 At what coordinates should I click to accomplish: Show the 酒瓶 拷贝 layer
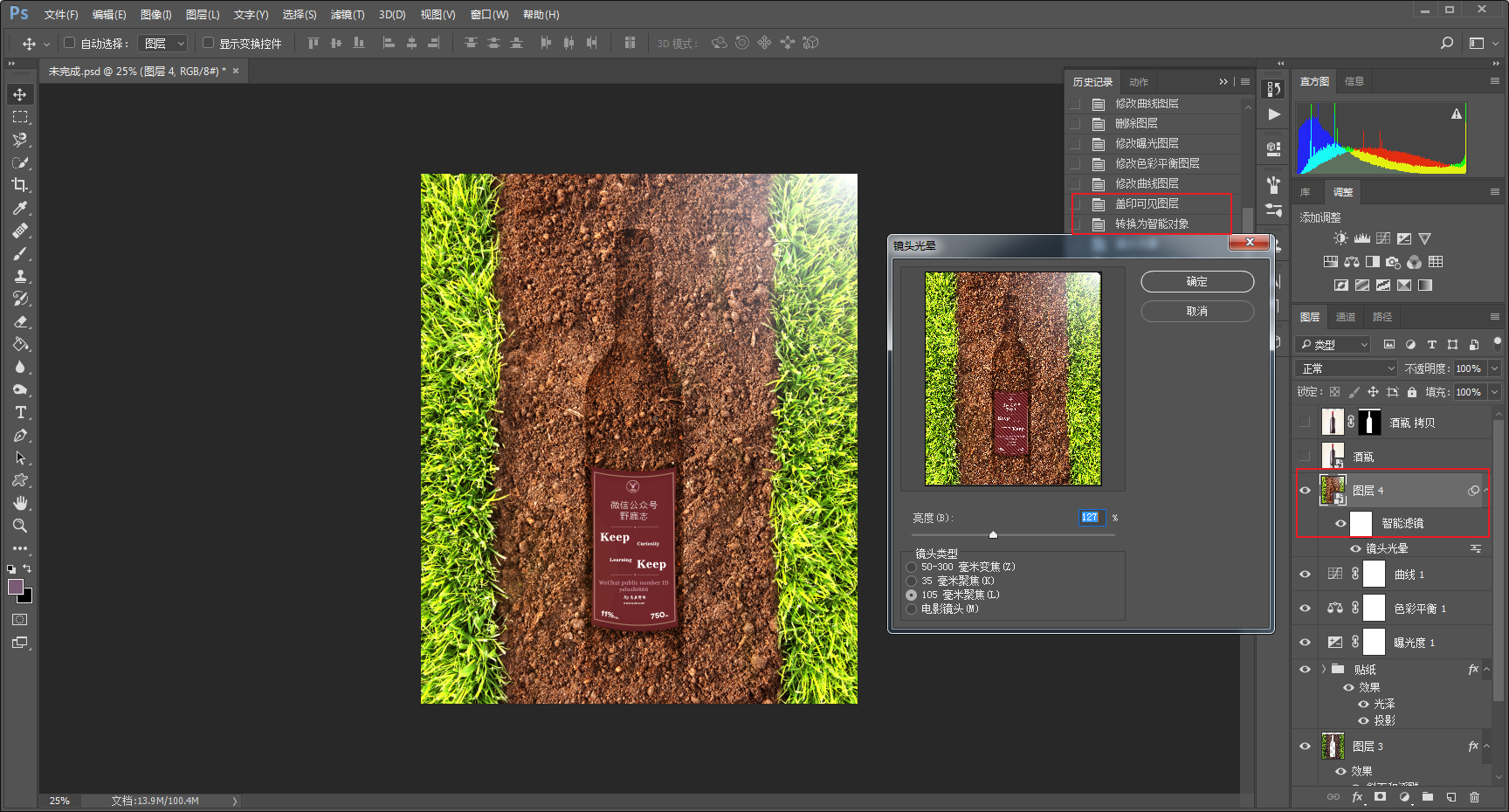[1306, 423]
